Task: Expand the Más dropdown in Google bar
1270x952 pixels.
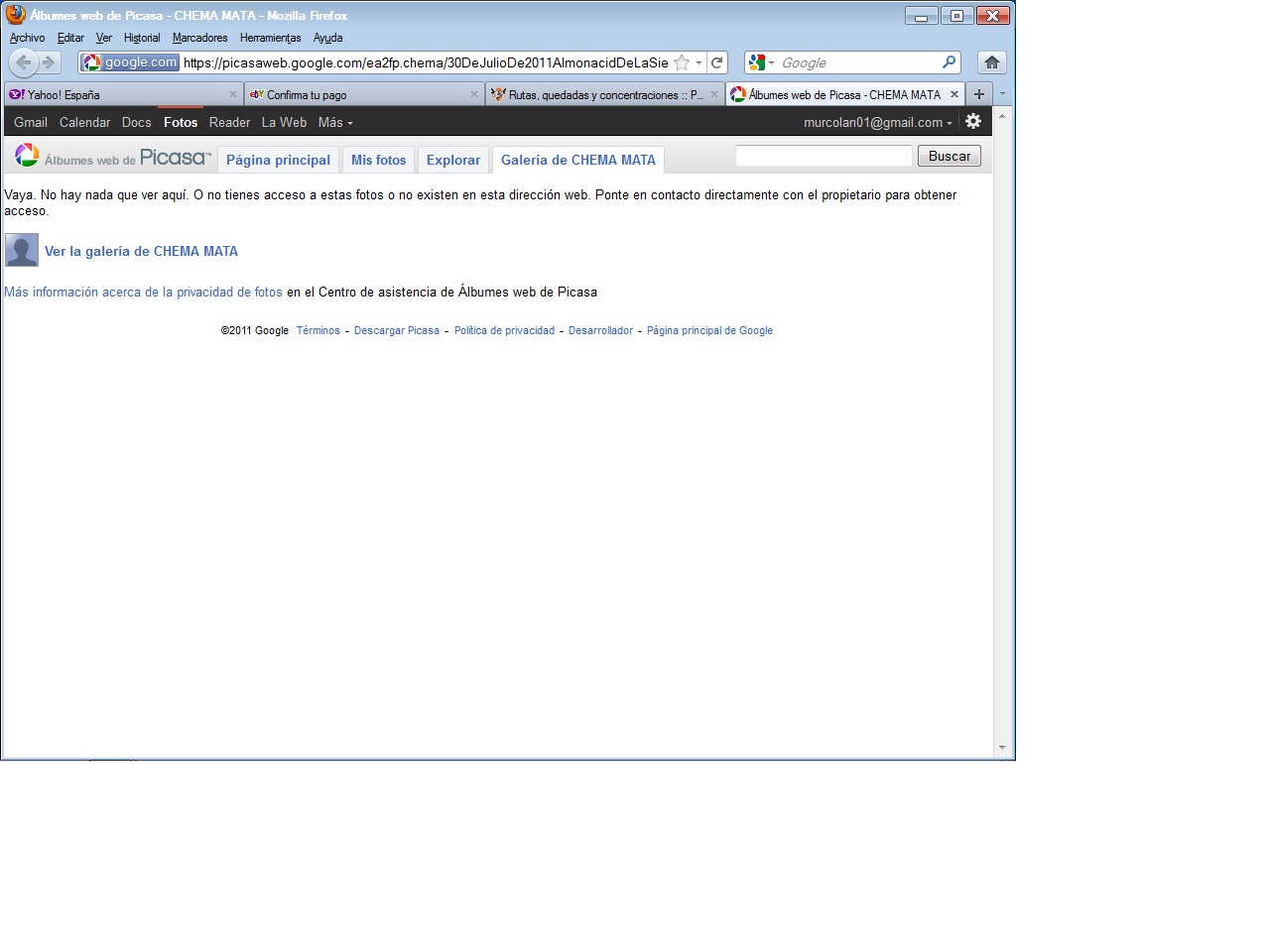Action: pos(335,123)
